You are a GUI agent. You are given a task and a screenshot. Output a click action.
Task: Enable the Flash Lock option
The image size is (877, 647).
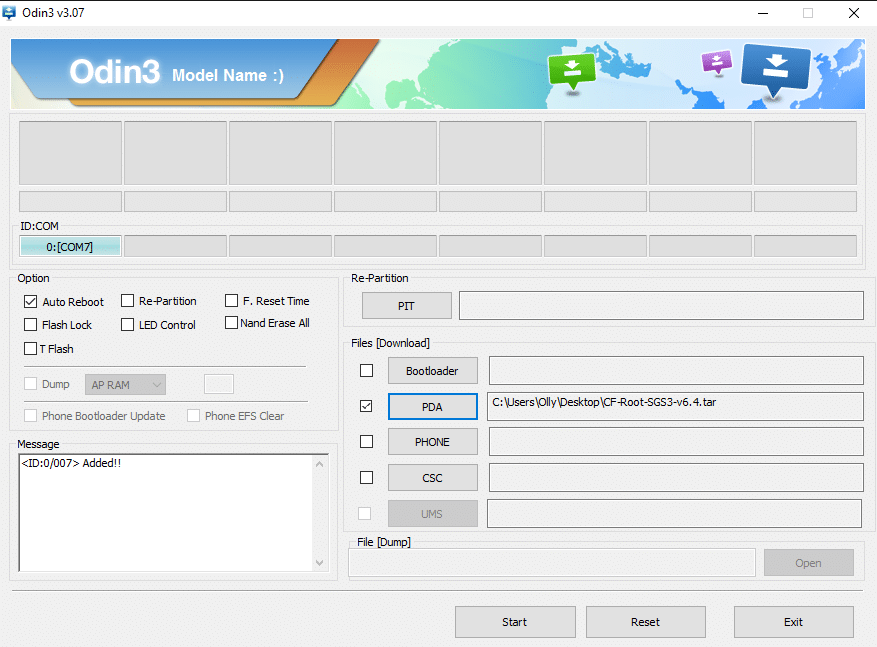tap(30, 324)
